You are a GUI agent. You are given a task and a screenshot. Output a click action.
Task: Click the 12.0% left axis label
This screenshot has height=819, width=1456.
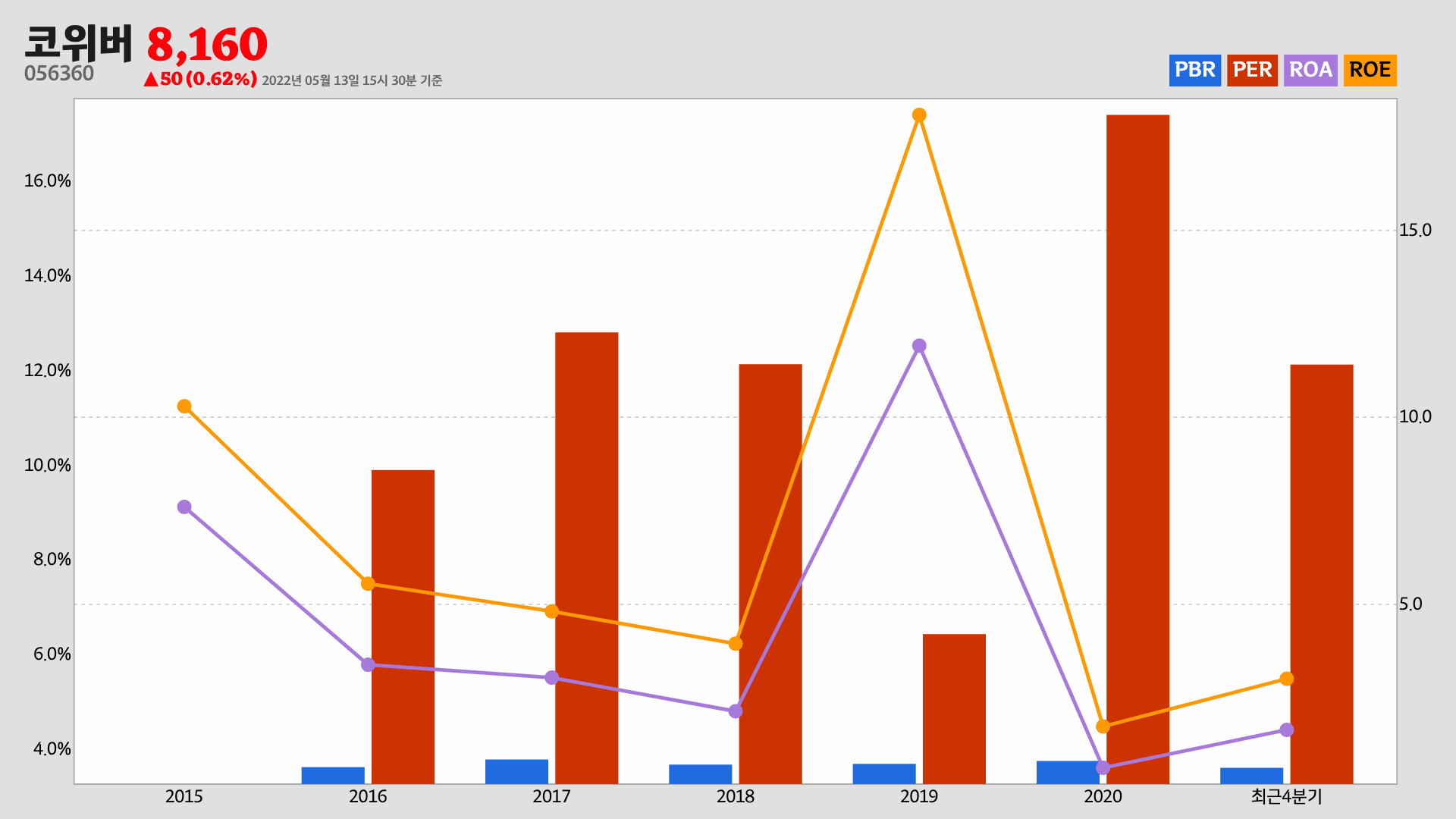coord(48,371)
